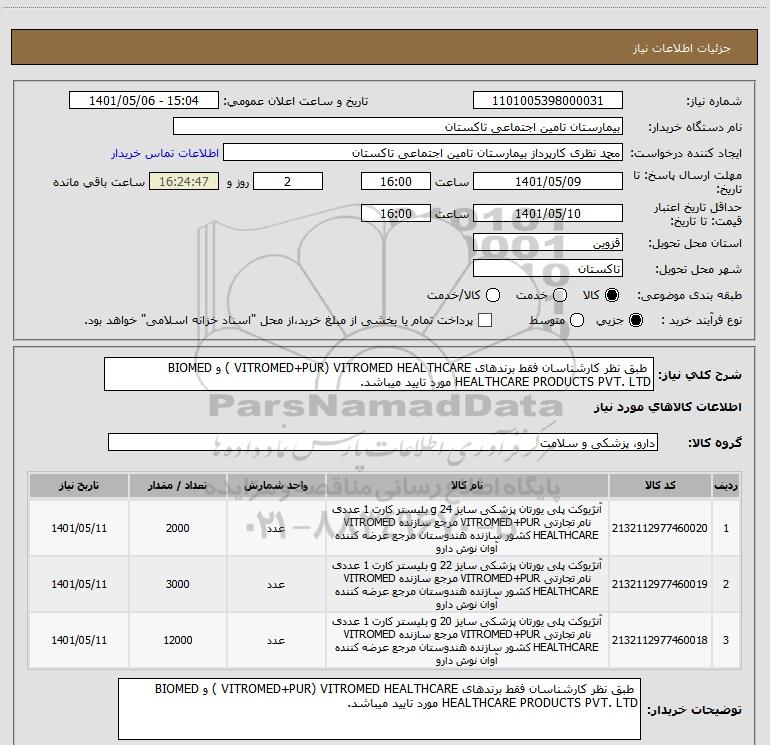Click quantity 2000 cell
The image size is (770, 745).
[x=177, y=528]
